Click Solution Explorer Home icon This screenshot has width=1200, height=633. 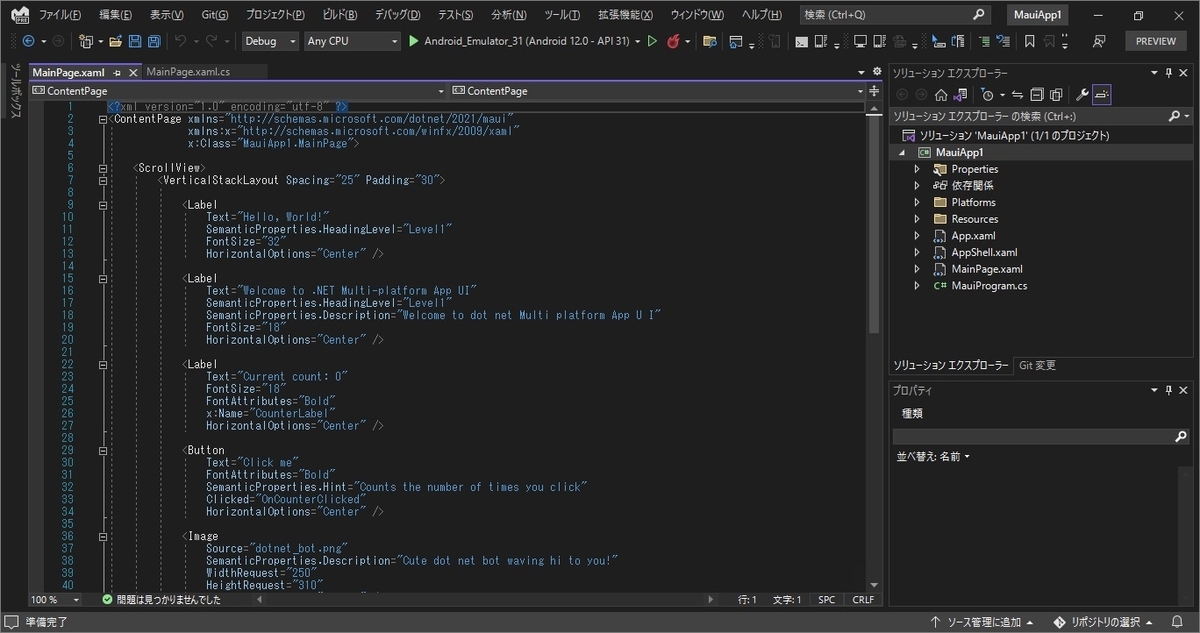click(x=941, y=95)
